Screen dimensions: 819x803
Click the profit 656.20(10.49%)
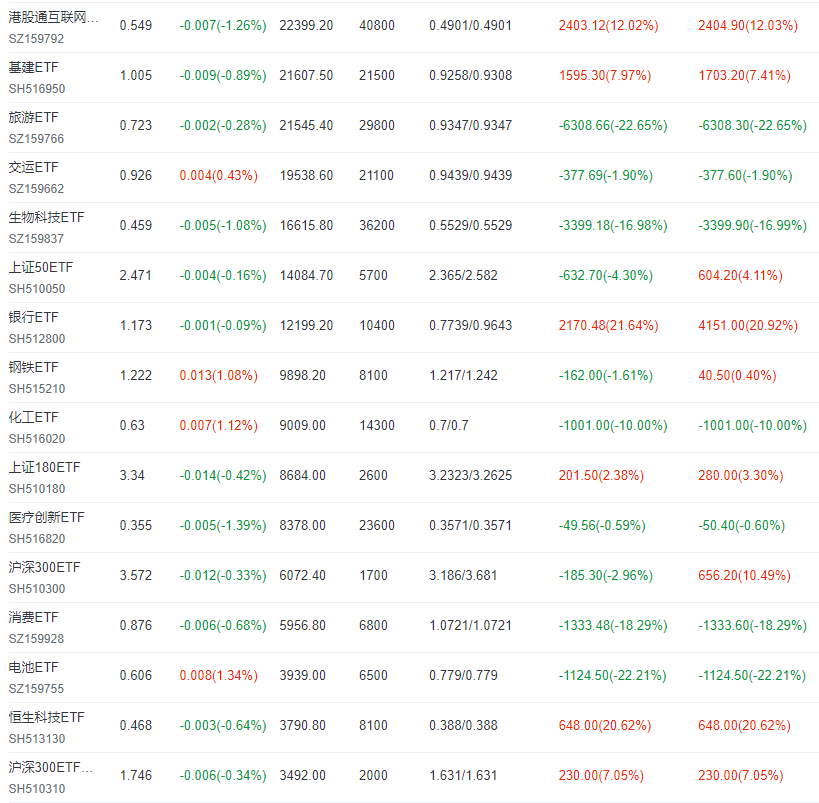click(x=744, y=576)
